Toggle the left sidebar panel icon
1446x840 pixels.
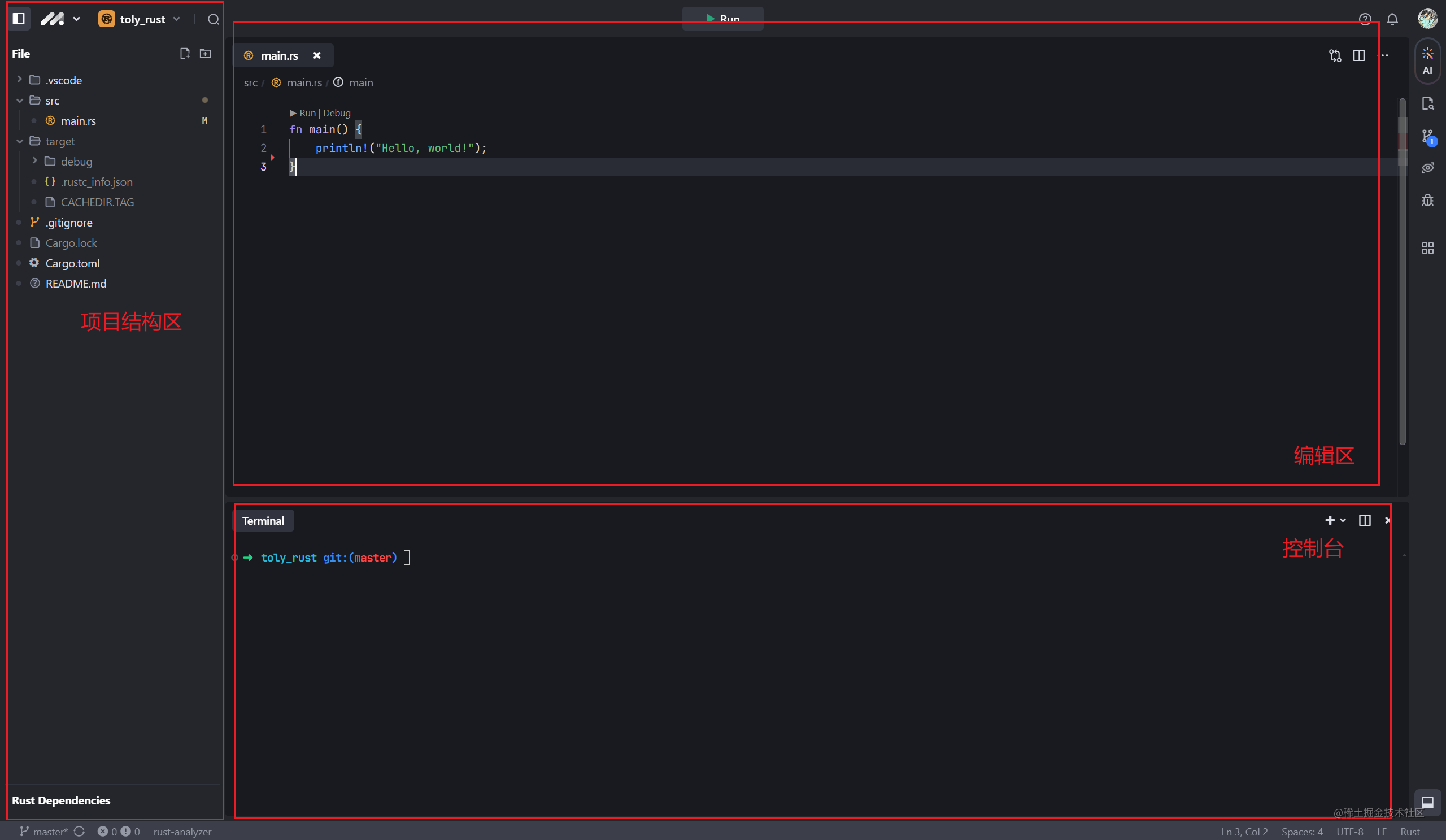19,19
